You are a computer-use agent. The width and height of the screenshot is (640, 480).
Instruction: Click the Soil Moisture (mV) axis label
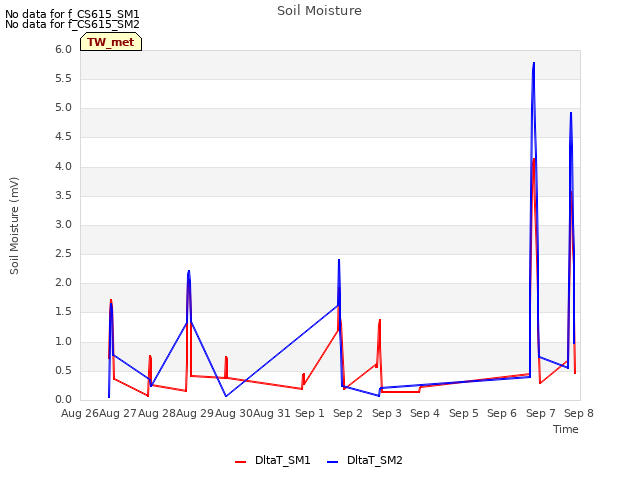tap(14, 226)
